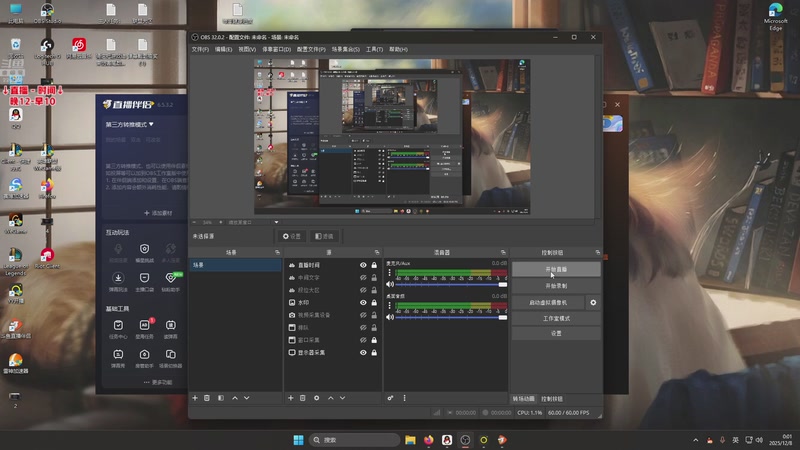
Task: Add a new scene with the plus icon
Action: coord(195,398)
